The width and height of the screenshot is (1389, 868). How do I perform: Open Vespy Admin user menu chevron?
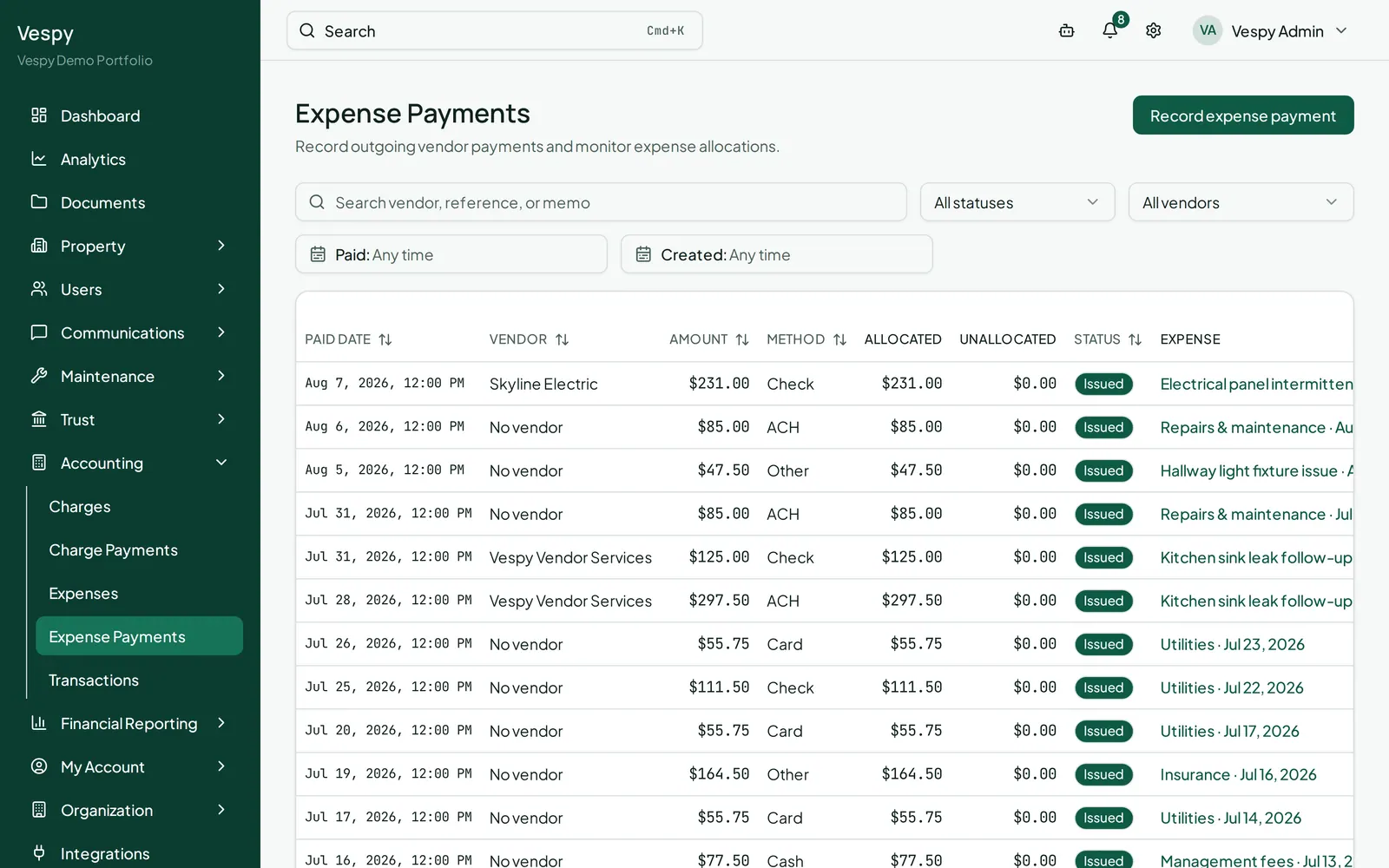[1341, 31]
